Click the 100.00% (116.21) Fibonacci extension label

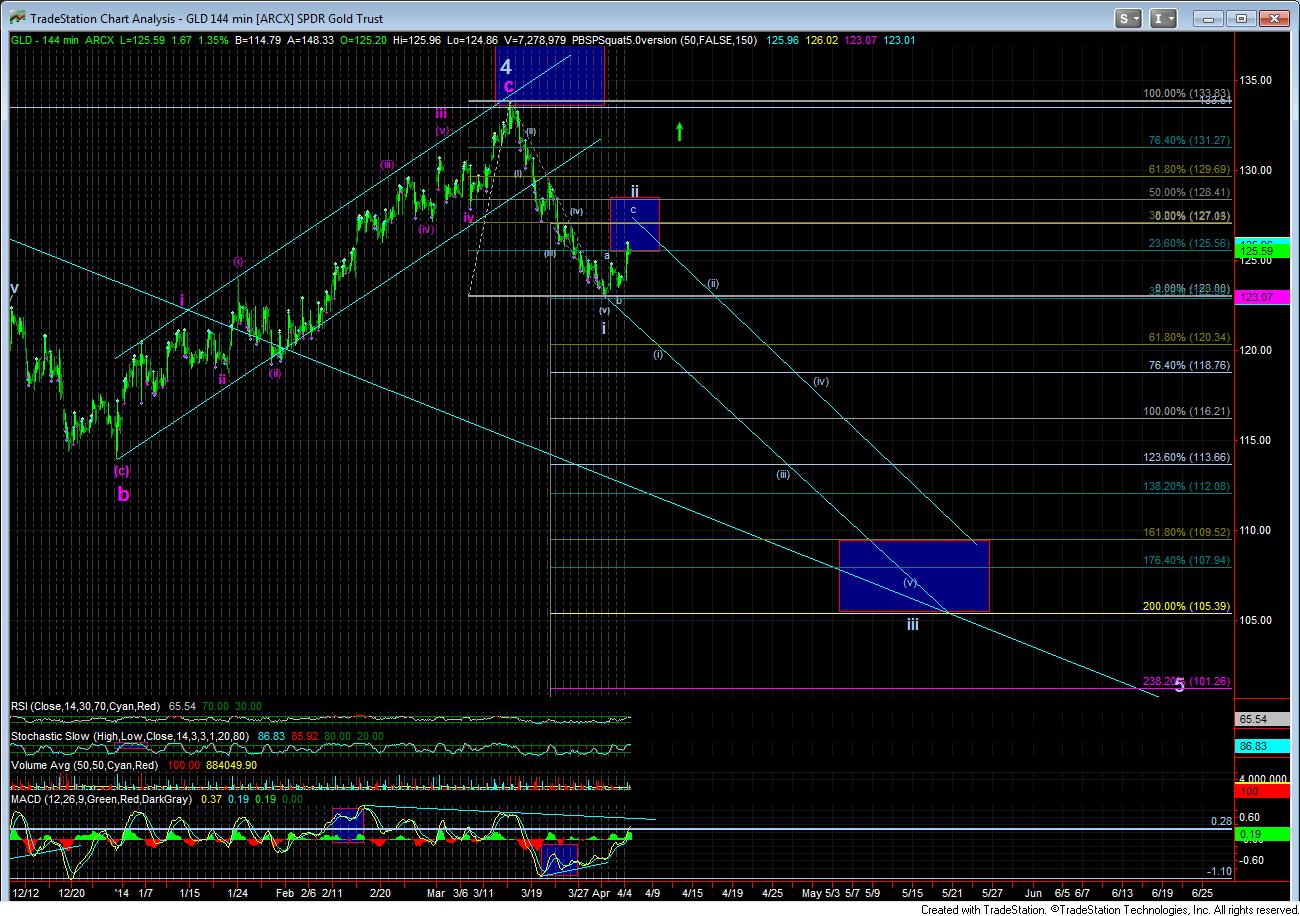click(x=1188, y=412)
